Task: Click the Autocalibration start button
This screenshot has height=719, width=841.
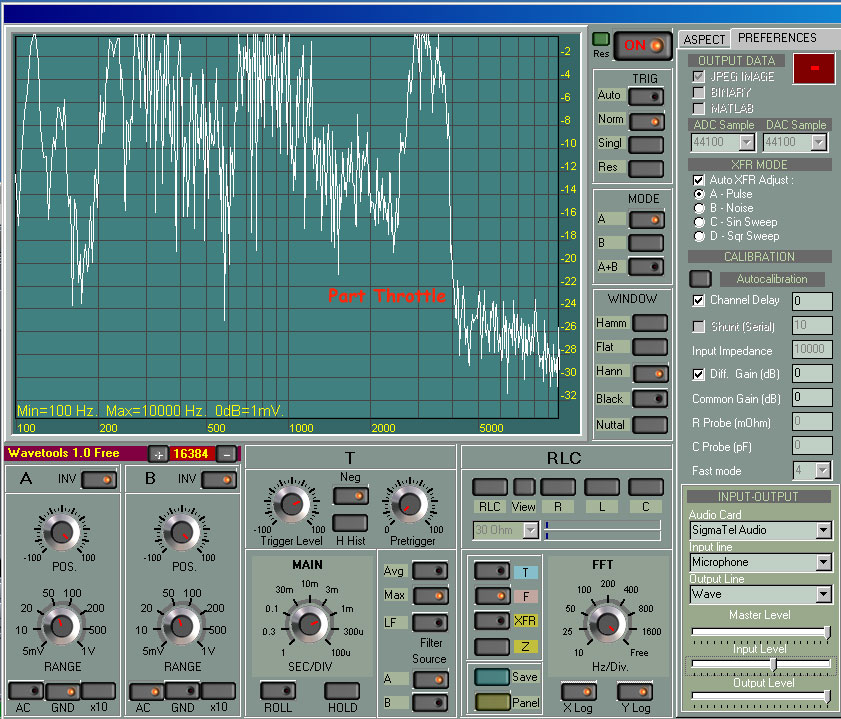Action: (701, 279)
